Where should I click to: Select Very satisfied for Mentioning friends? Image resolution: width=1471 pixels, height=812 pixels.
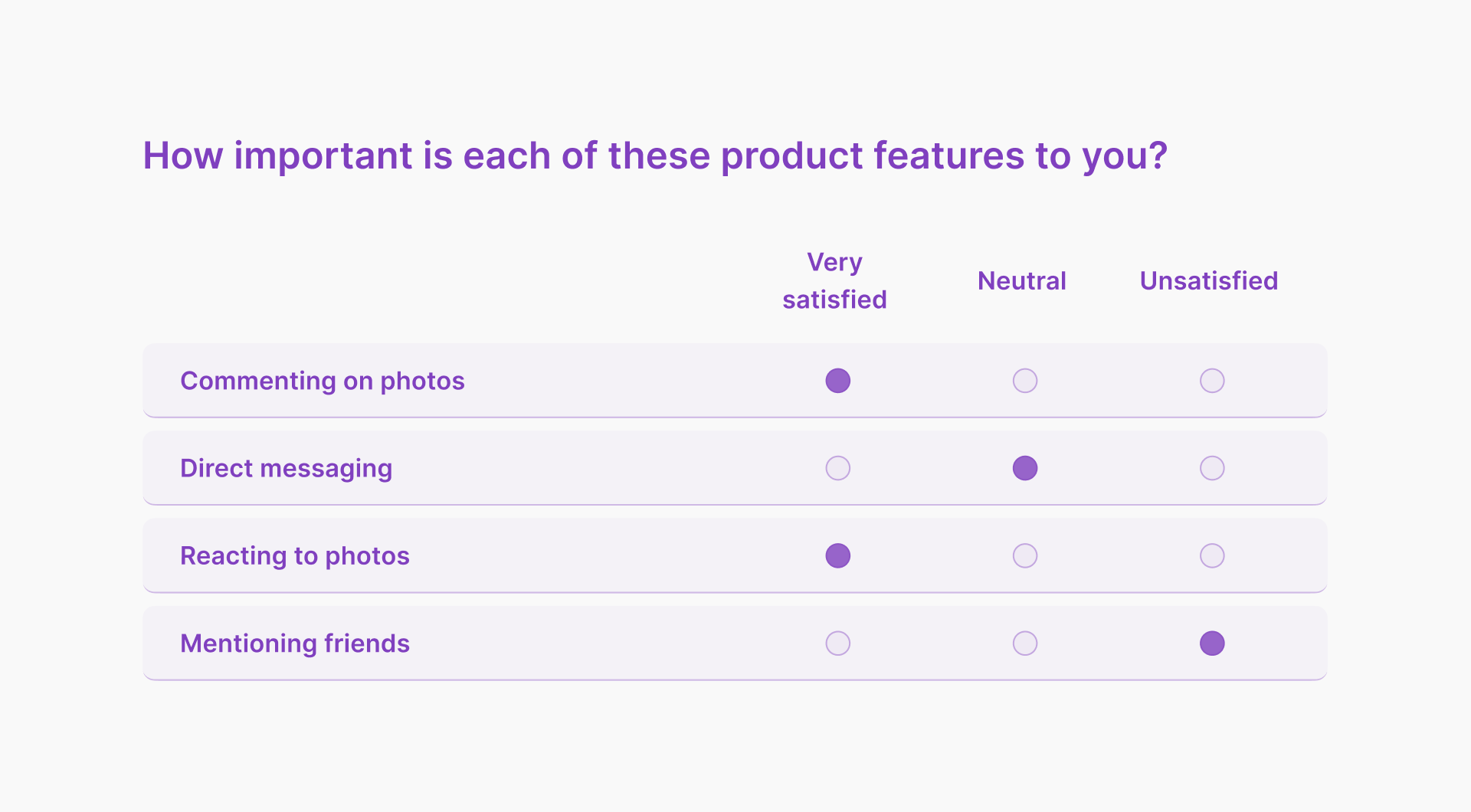[x=837, y=643]
